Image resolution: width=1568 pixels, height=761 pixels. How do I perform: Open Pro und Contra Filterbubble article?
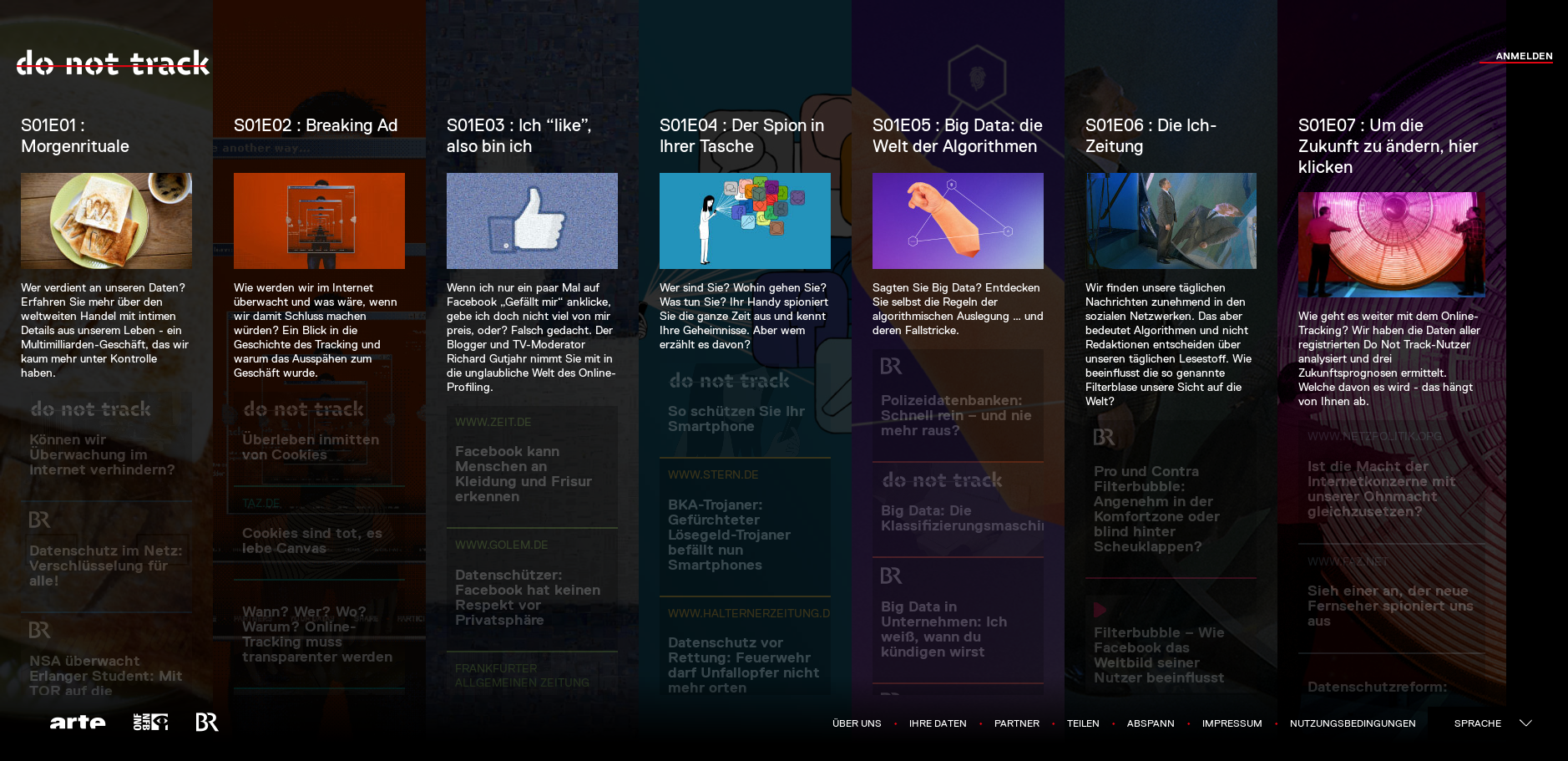1156,509
